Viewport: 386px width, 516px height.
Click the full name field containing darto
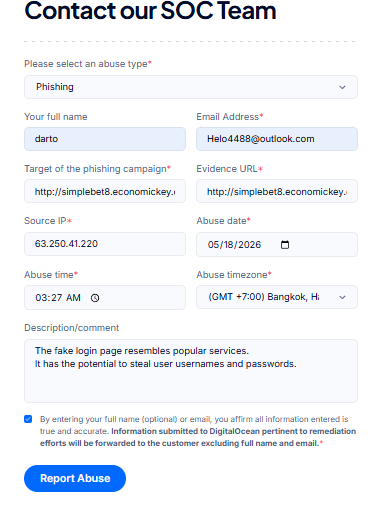105,139
